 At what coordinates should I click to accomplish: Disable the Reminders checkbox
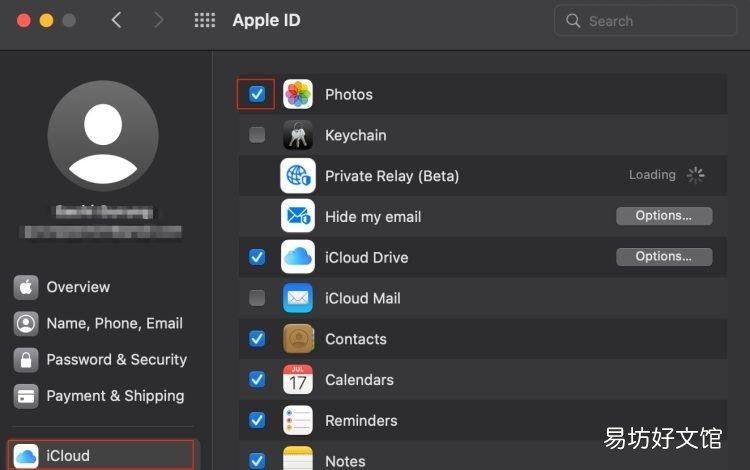257,420
